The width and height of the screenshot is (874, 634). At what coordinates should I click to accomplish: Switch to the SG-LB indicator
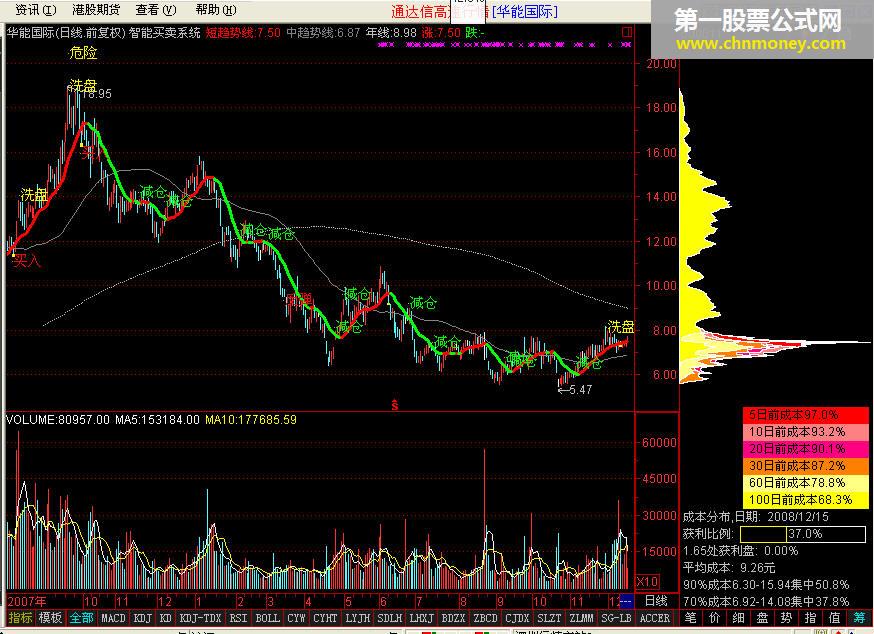point(616,618)
